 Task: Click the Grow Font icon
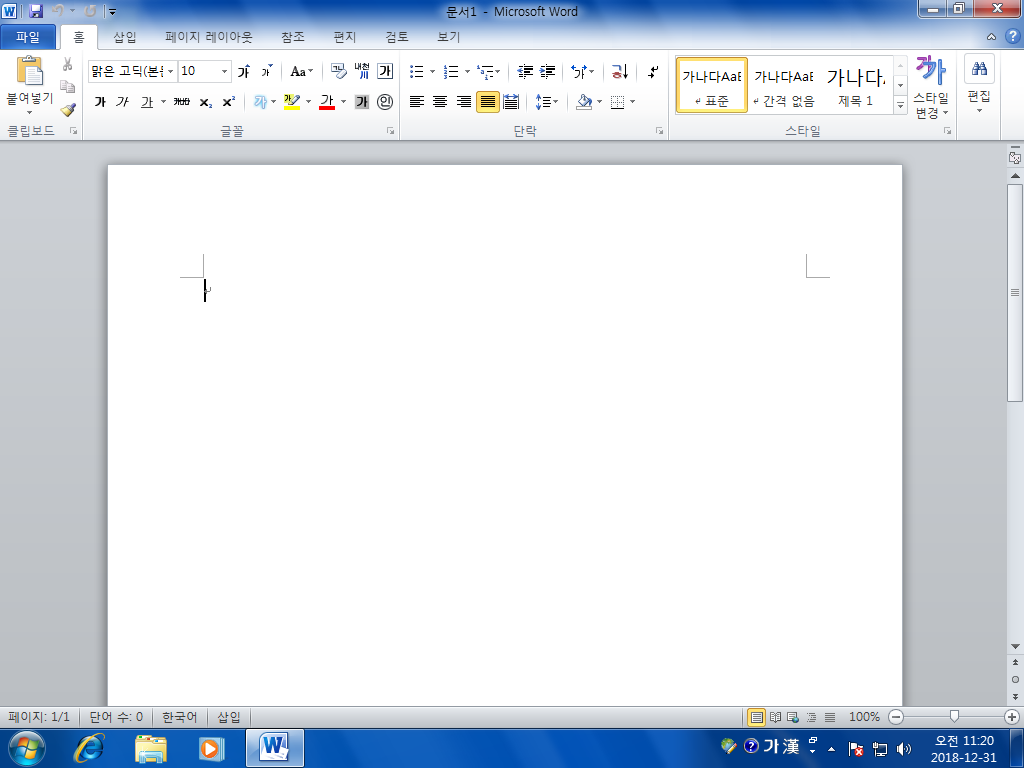(x=244, y=71)
